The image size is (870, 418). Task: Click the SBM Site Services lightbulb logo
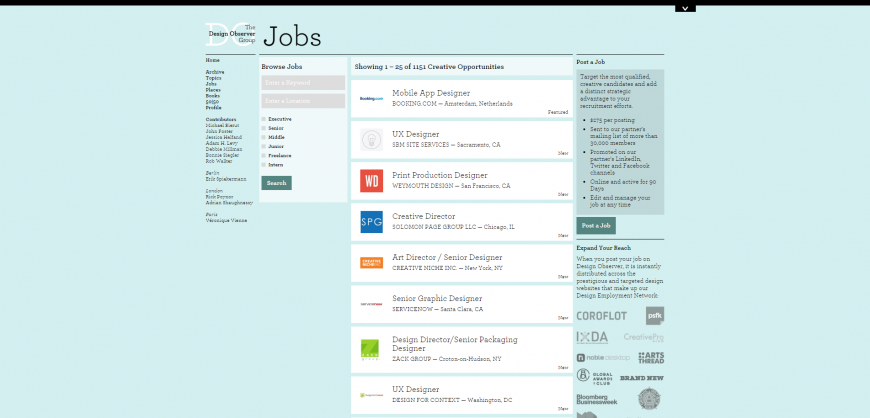point(371,140)
